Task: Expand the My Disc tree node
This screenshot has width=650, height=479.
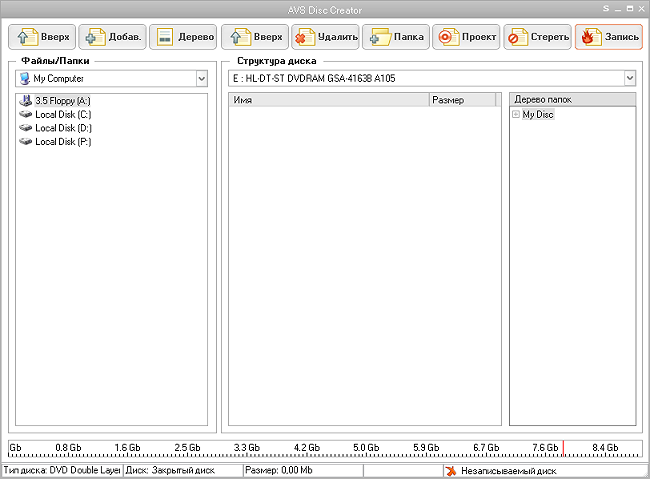Action: [x=516, y=114]
